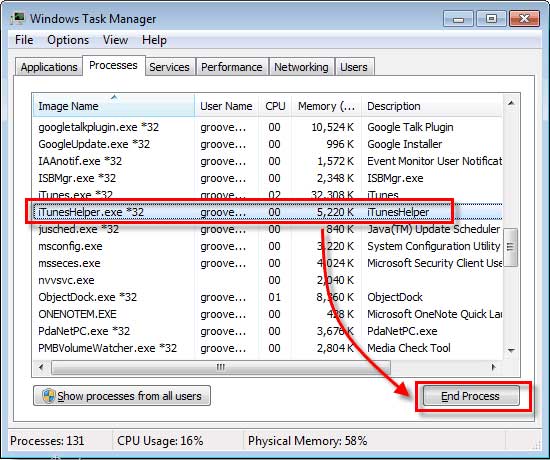
Task: Open the Performance tab
Action: [x=232, y=67]
